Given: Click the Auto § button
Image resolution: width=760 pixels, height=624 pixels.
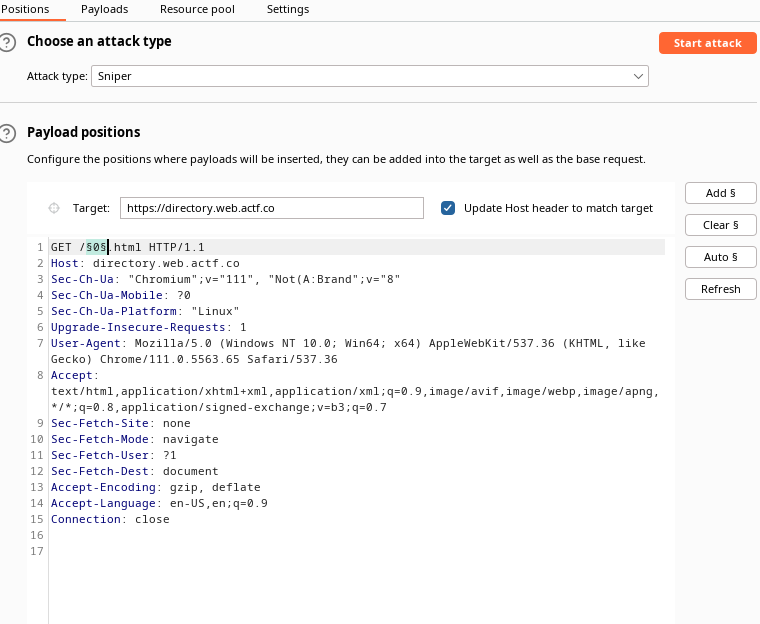Looking at the screenshot, I should (721, 257).
